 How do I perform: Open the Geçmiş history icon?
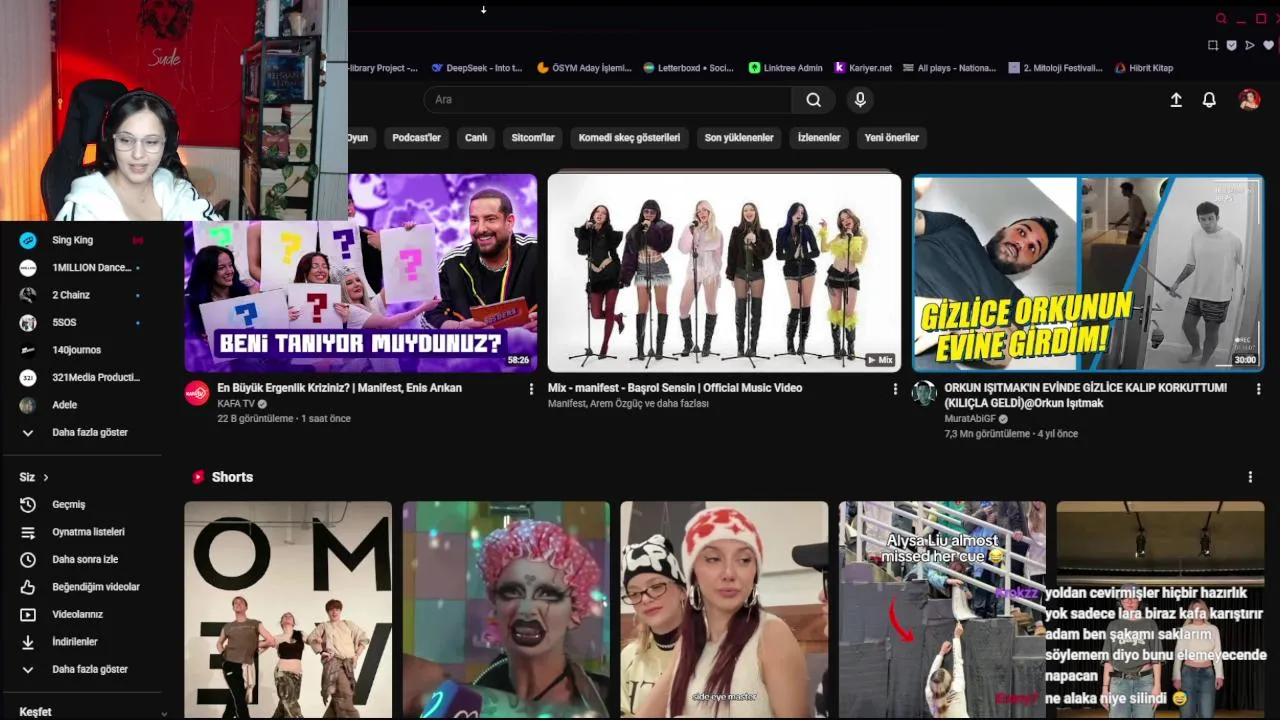coord(28,505)
